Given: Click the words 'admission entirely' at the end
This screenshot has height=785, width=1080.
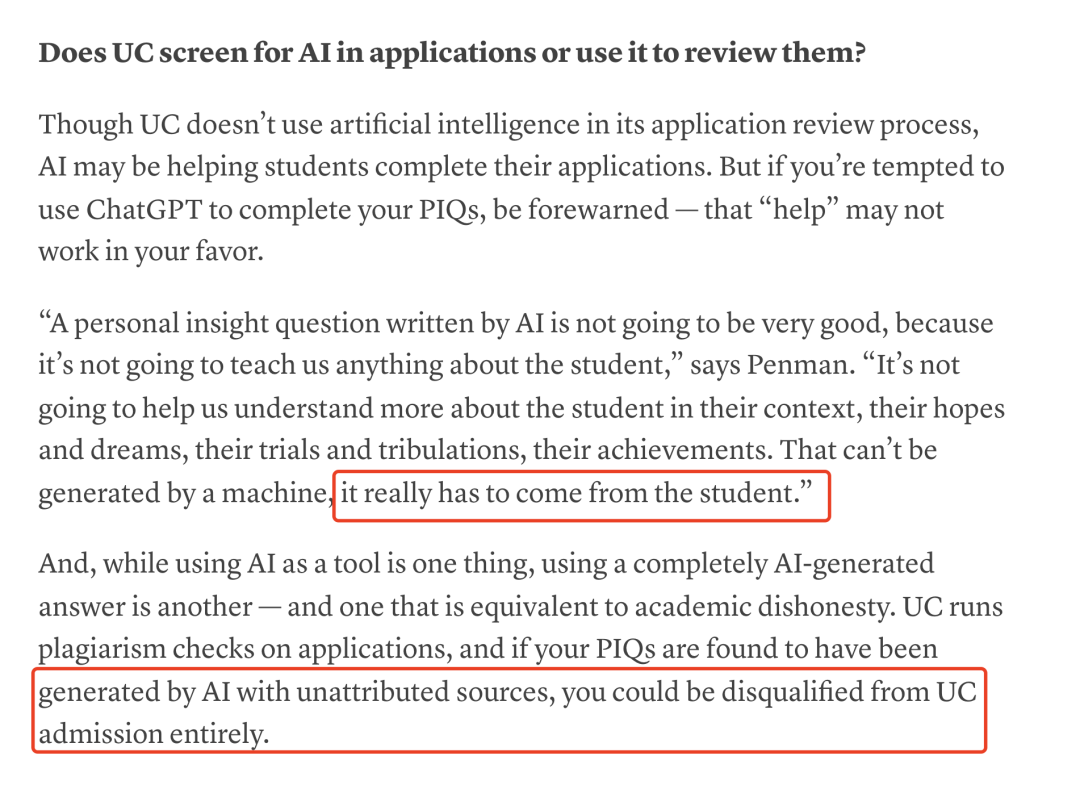Looking at the screenshot, I should 153,734.
